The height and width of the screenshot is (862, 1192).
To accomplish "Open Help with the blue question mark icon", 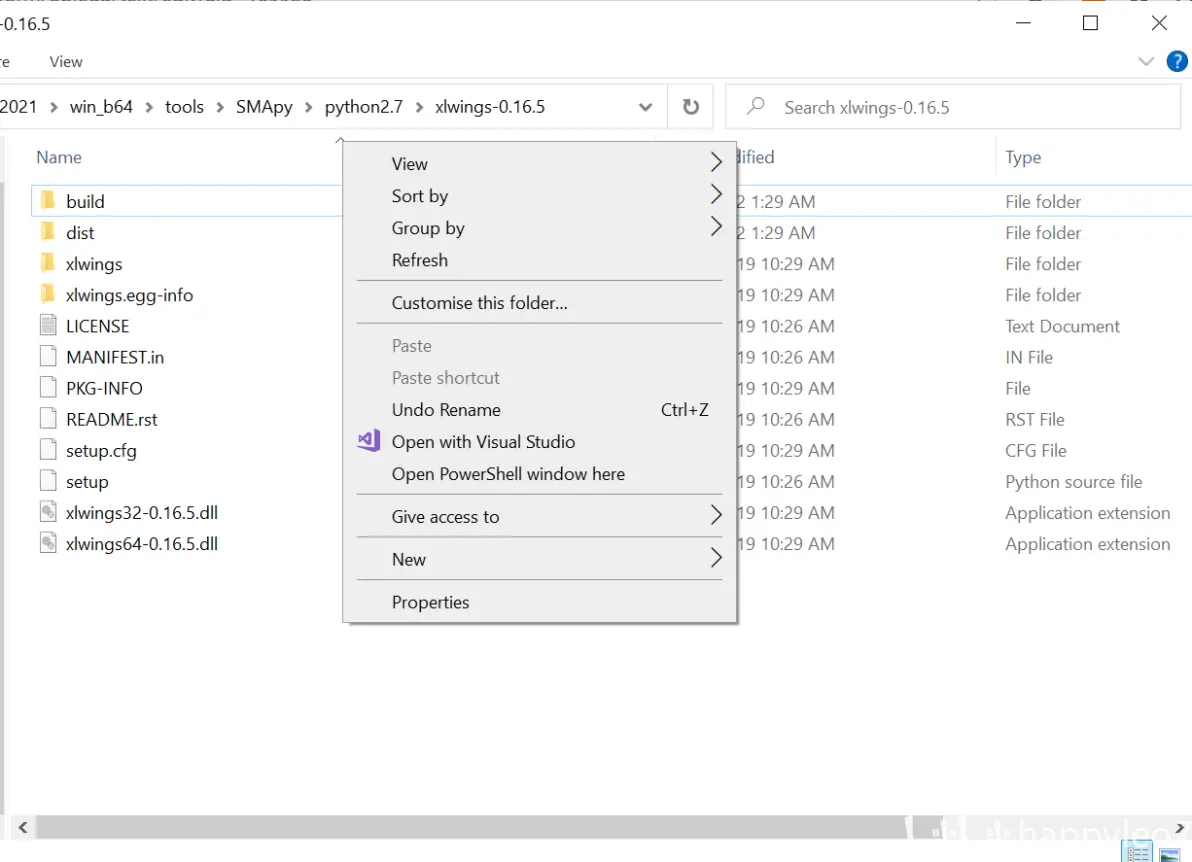I will tap(1177, 62).
